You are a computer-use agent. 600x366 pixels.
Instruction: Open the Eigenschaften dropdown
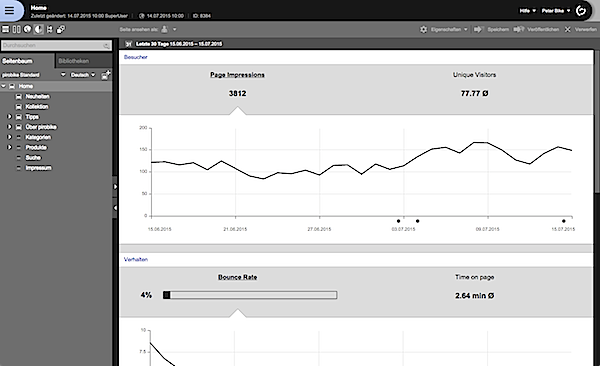466,29
